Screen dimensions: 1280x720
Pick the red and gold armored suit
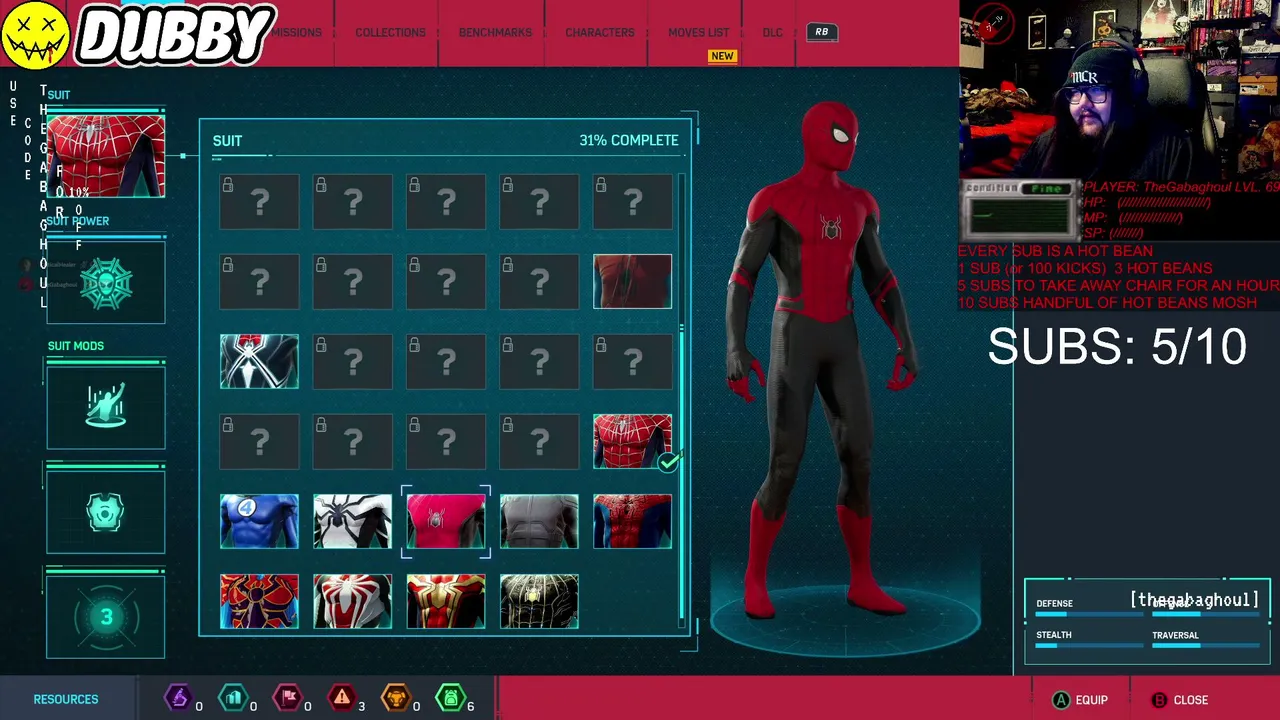446,601
